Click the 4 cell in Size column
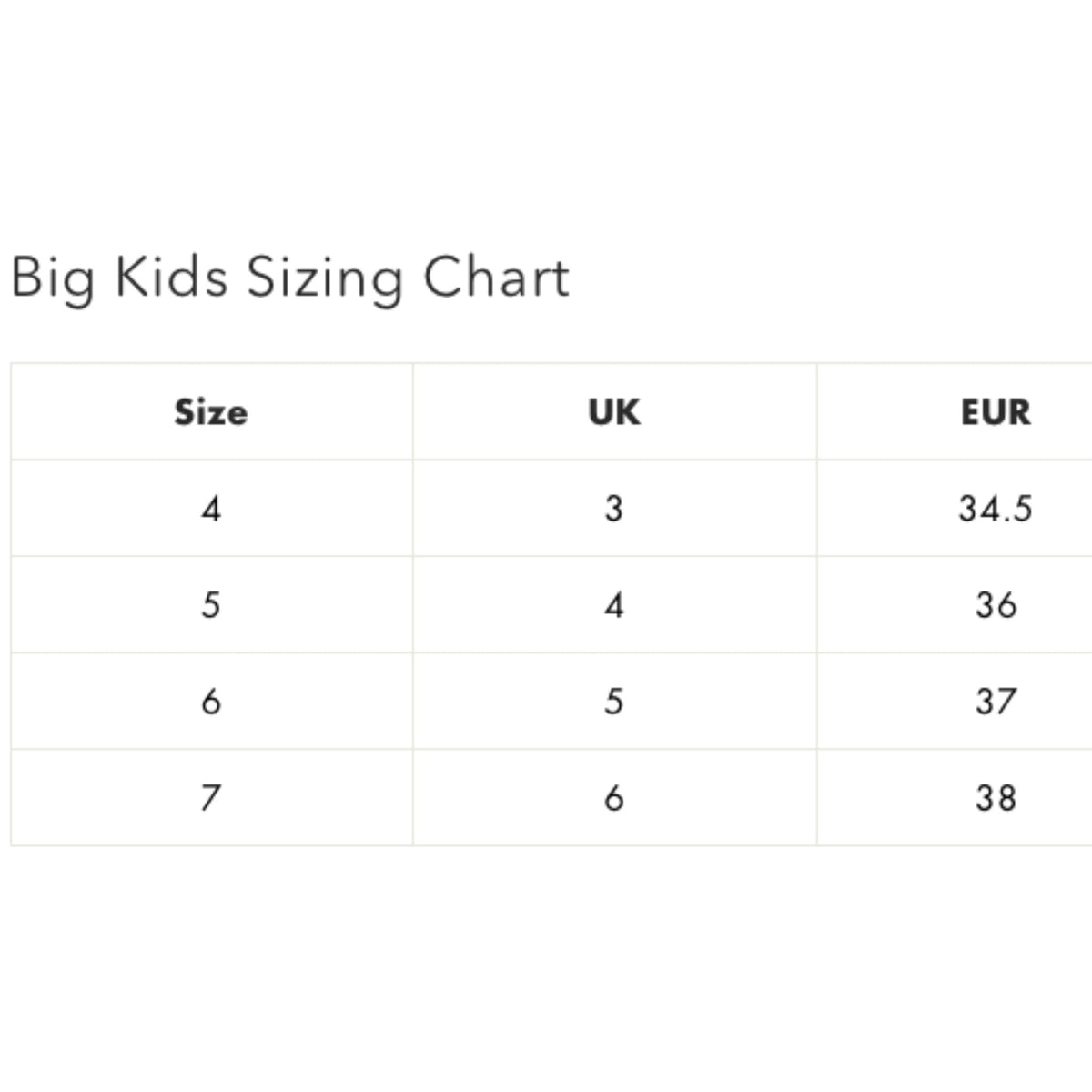Screen dimensions: 1092x1092 pyautogui.click(x=211, y=509)
